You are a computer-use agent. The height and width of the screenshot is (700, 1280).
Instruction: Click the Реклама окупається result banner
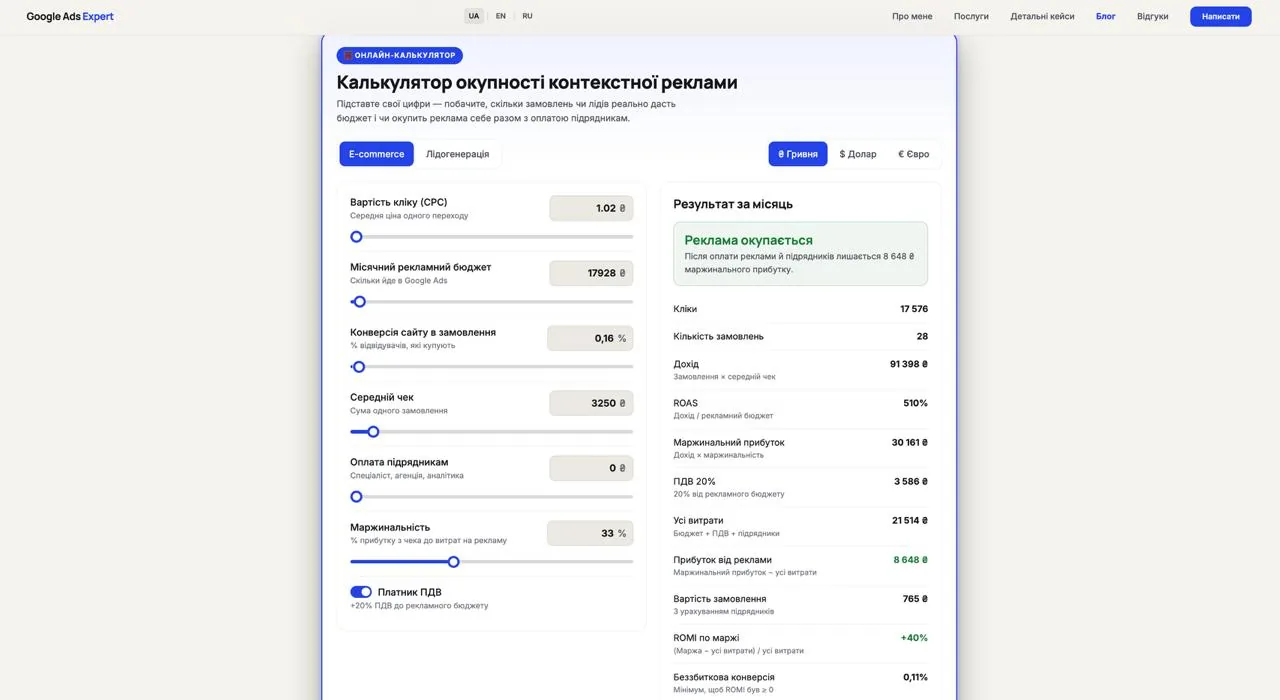tap(800, 254)
